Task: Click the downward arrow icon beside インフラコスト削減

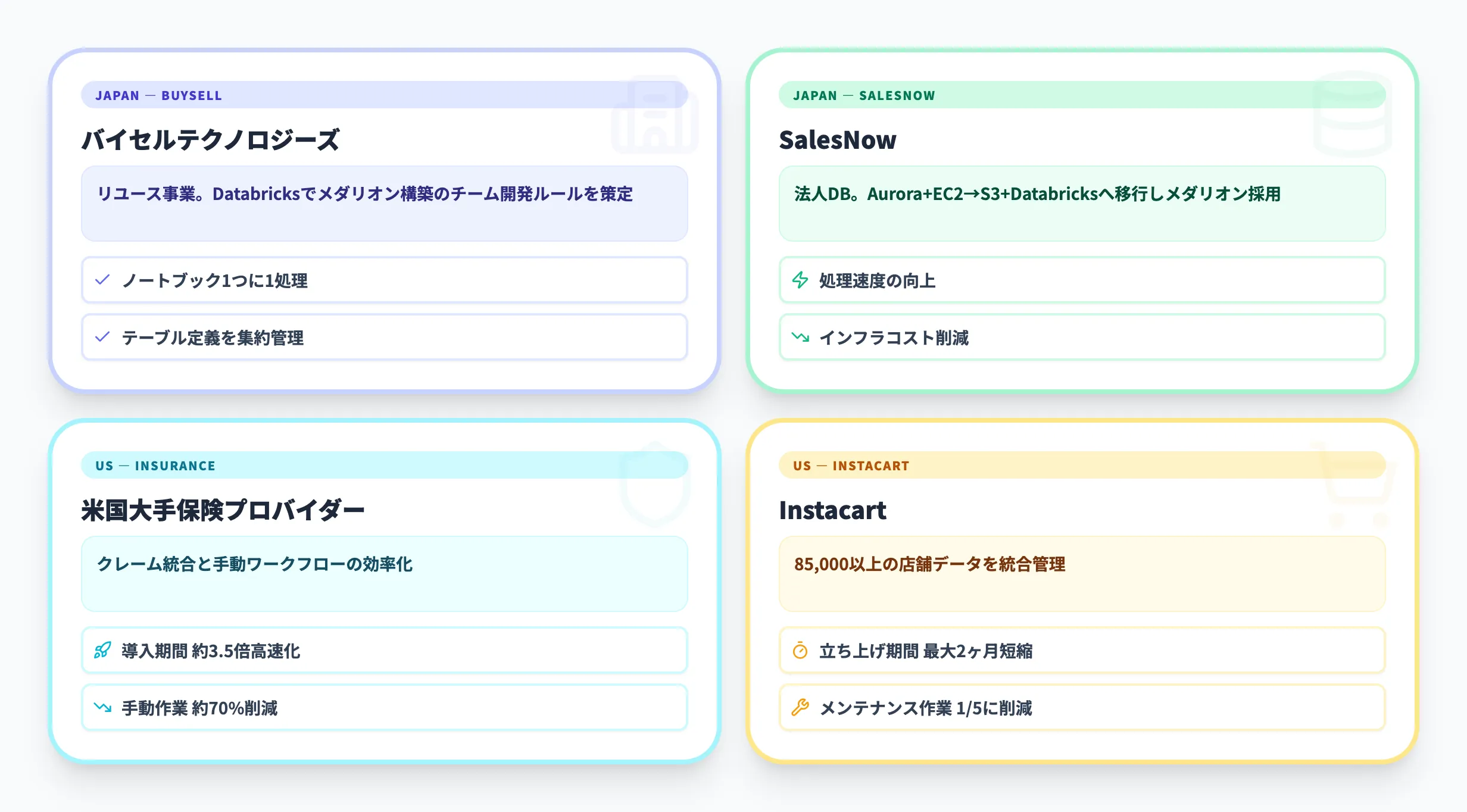Action: pyautogui.click(x=801, y=338)
